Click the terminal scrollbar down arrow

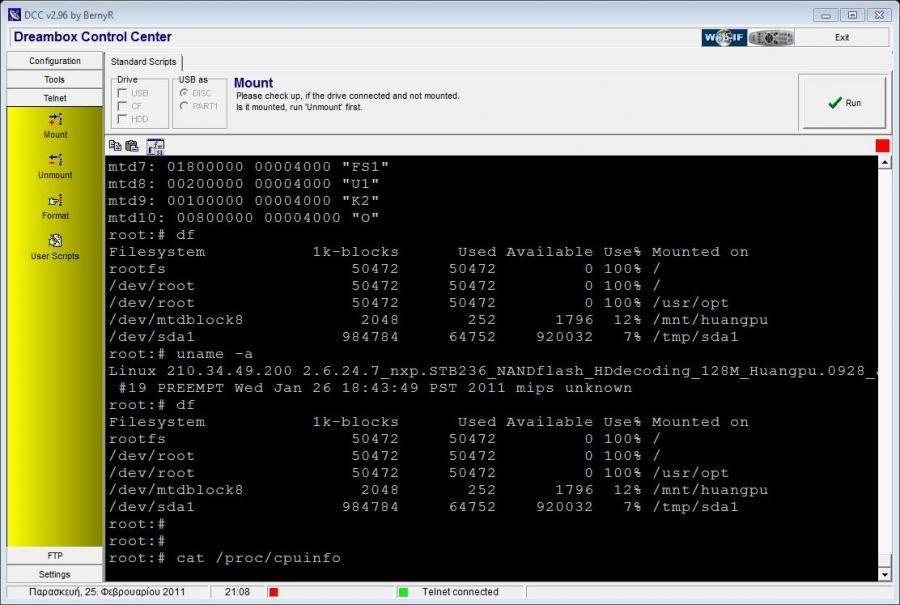click(885, 574)
